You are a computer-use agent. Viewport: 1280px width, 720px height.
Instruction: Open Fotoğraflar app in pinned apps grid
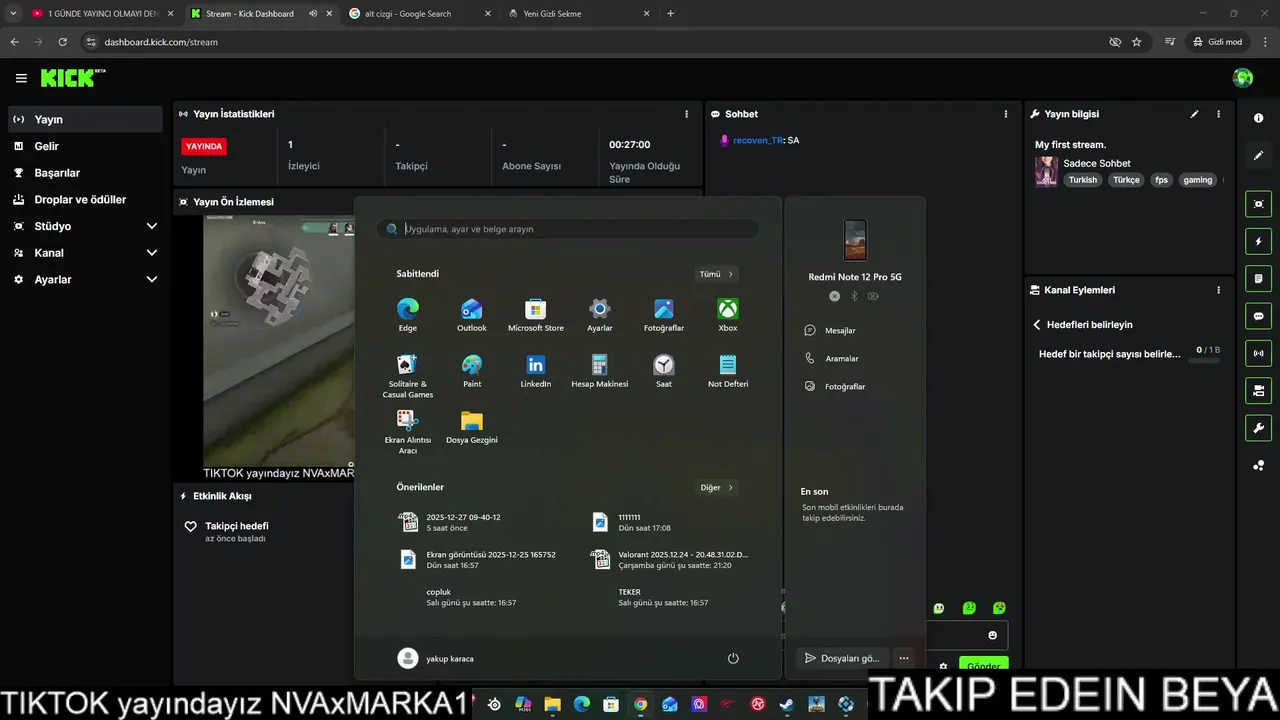664,315
